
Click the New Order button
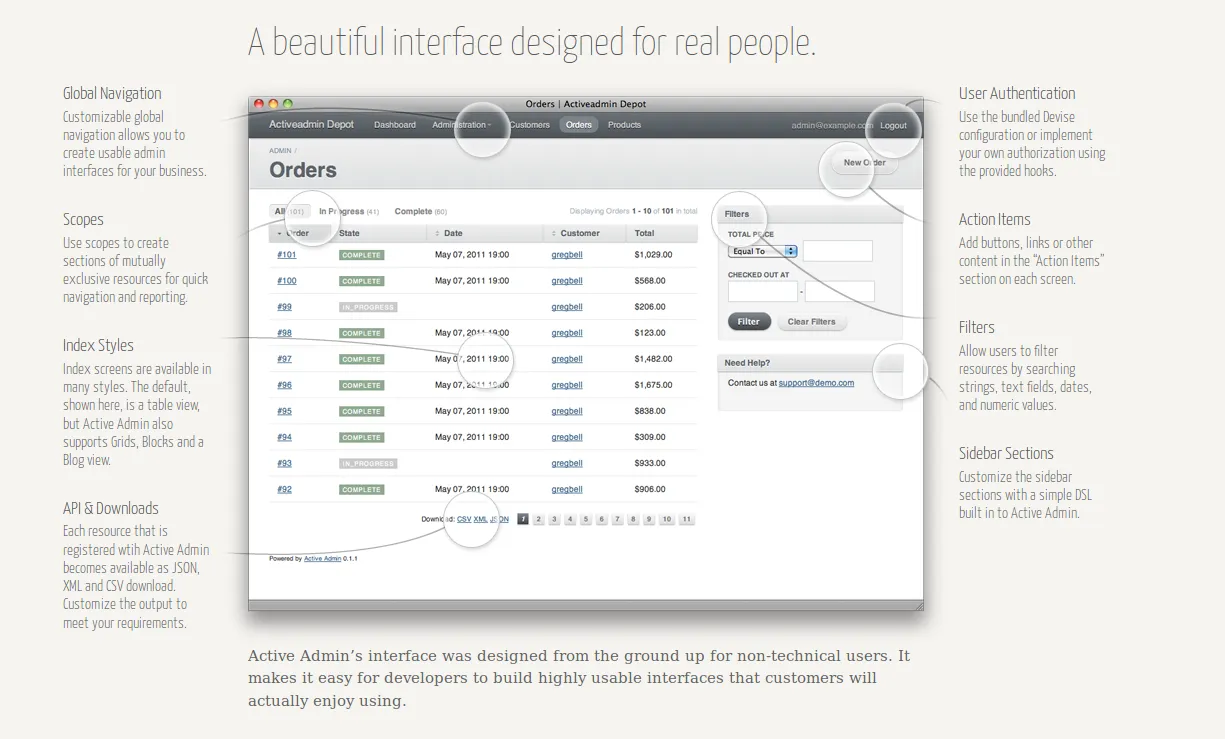(864, 163)
